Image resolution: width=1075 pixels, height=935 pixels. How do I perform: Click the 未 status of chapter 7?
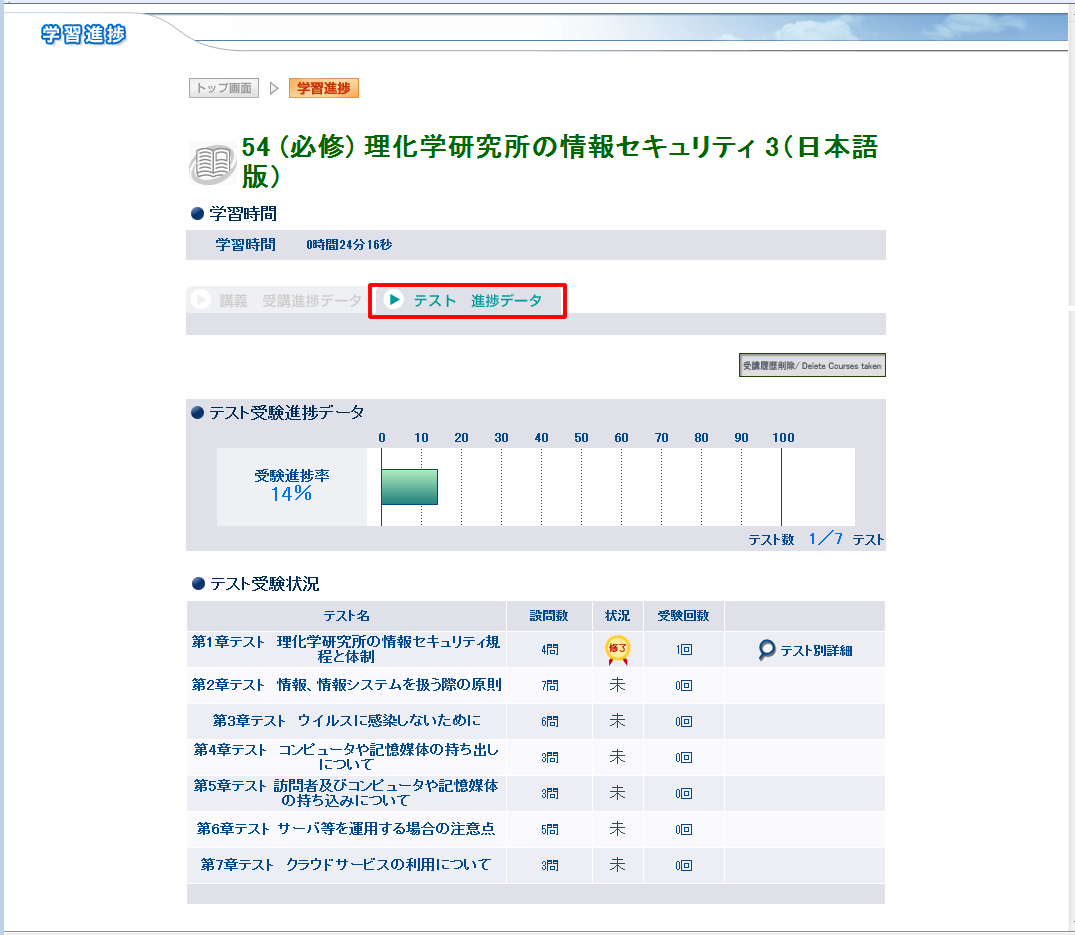click(617, 864)
